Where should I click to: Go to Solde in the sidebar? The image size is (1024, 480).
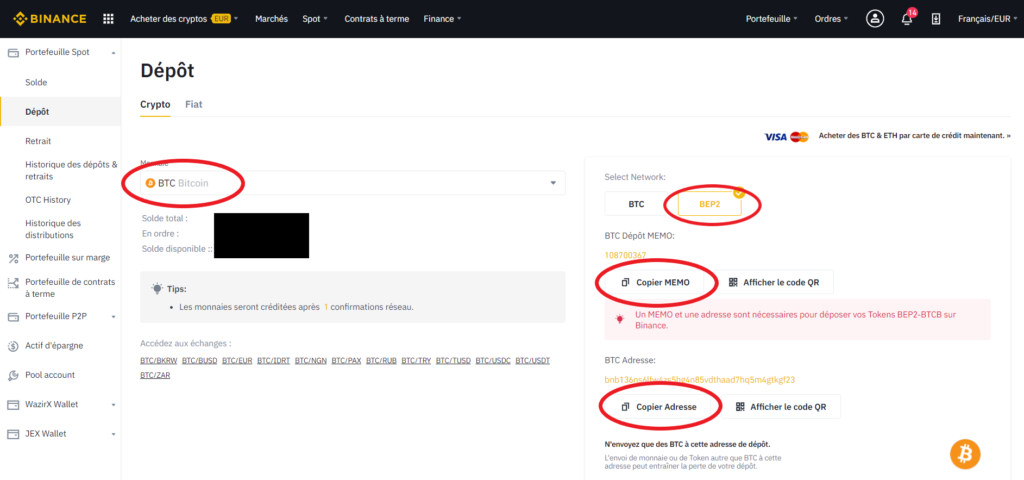pyautogui.click(x=37, y=82)
